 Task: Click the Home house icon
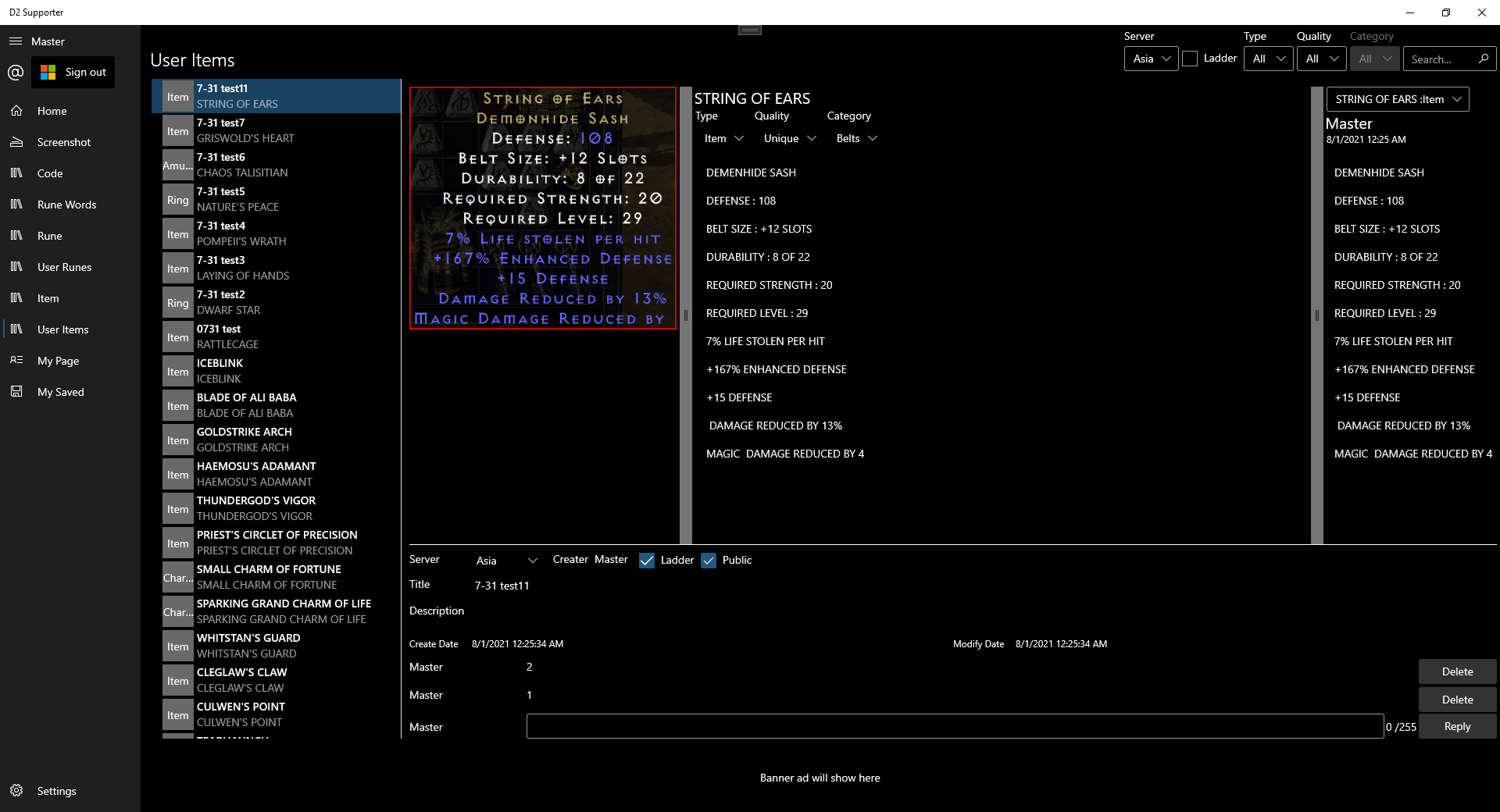click(16, 111)
